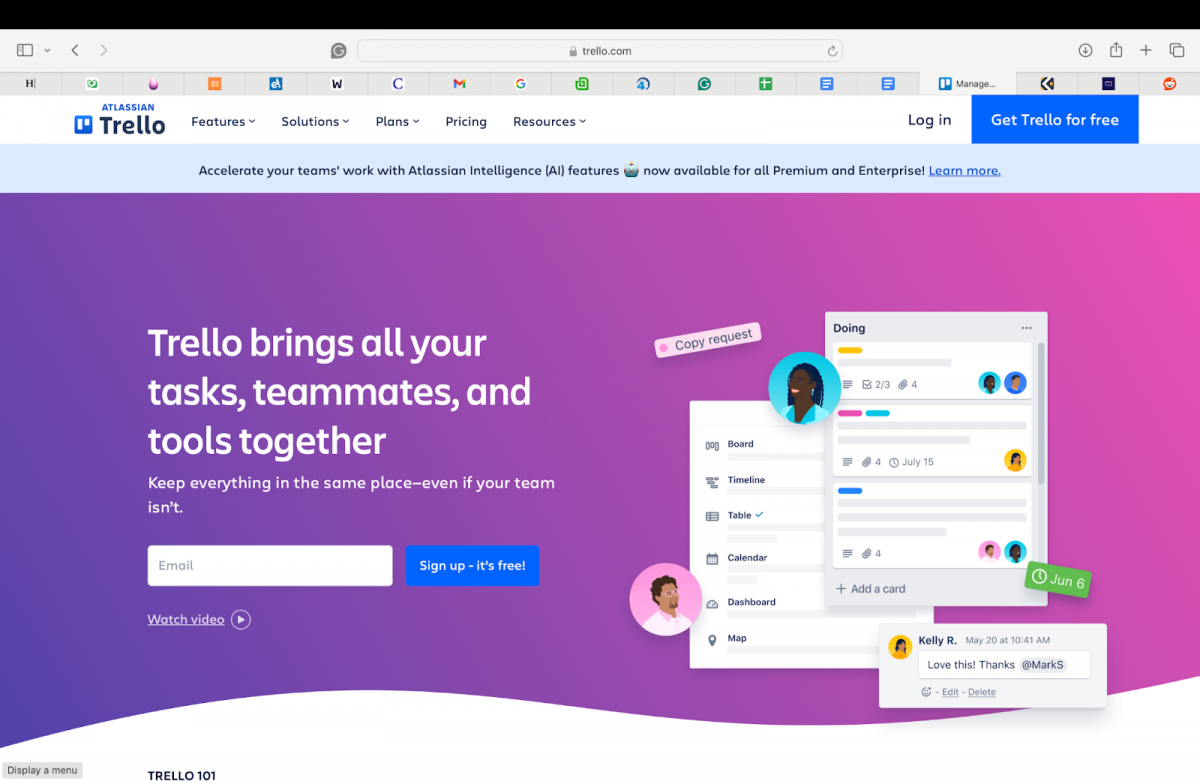Click the Safari share icon

[1116, 50]
